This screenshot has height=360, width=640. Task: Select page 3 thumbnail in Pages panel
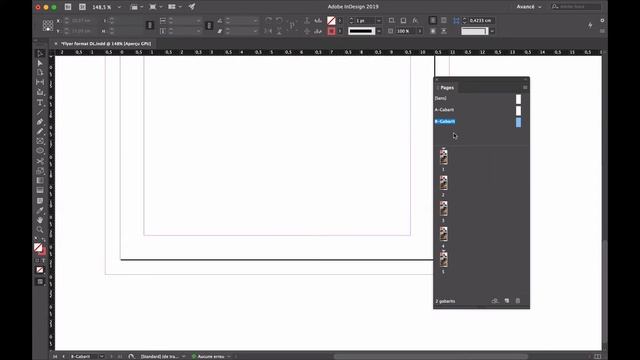(x=444, y=209)
